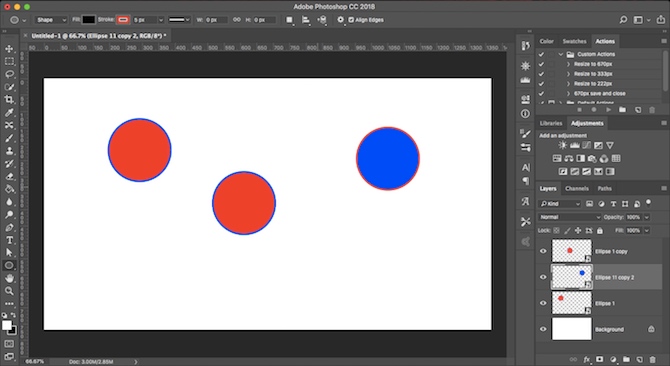Open the Shape tool mode dropdown

tap(51, 20)
